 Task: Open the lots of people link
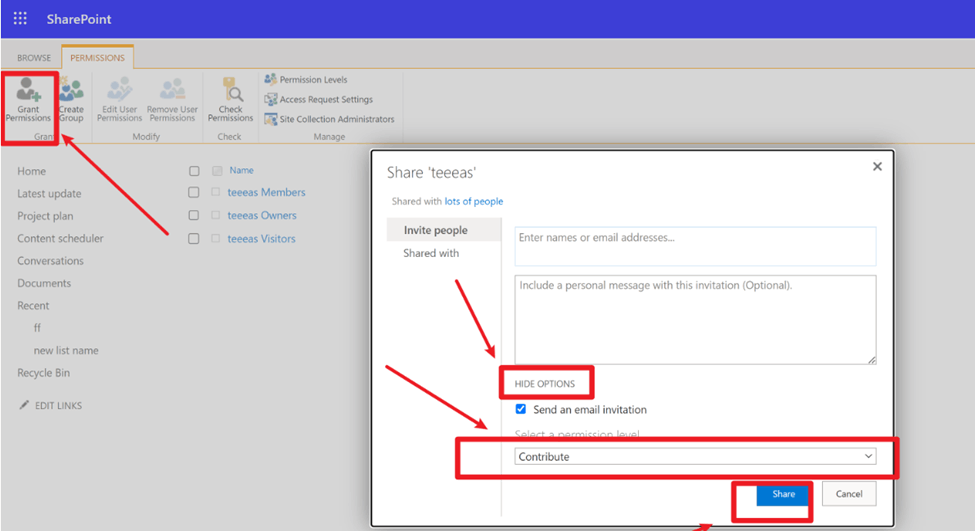(474, 201)
